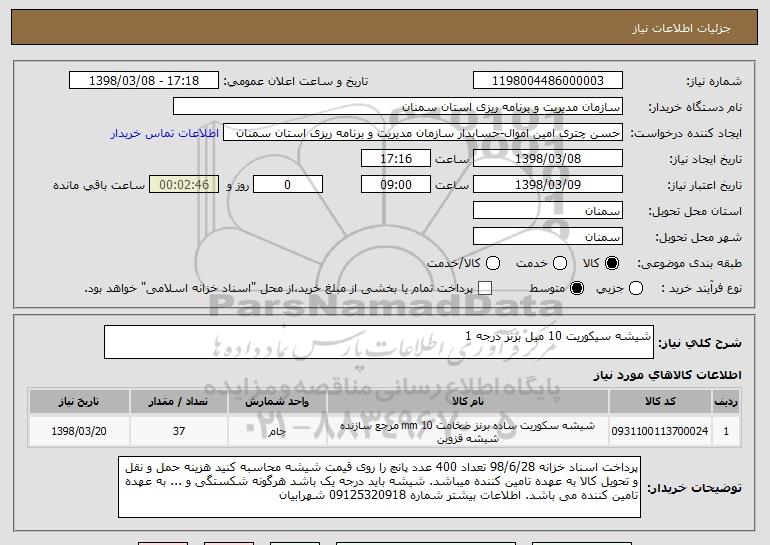Toggle the اسناد خزانه اسلامی payment checkbox
This screenshot has height=545, width=770.
(485, 288)
